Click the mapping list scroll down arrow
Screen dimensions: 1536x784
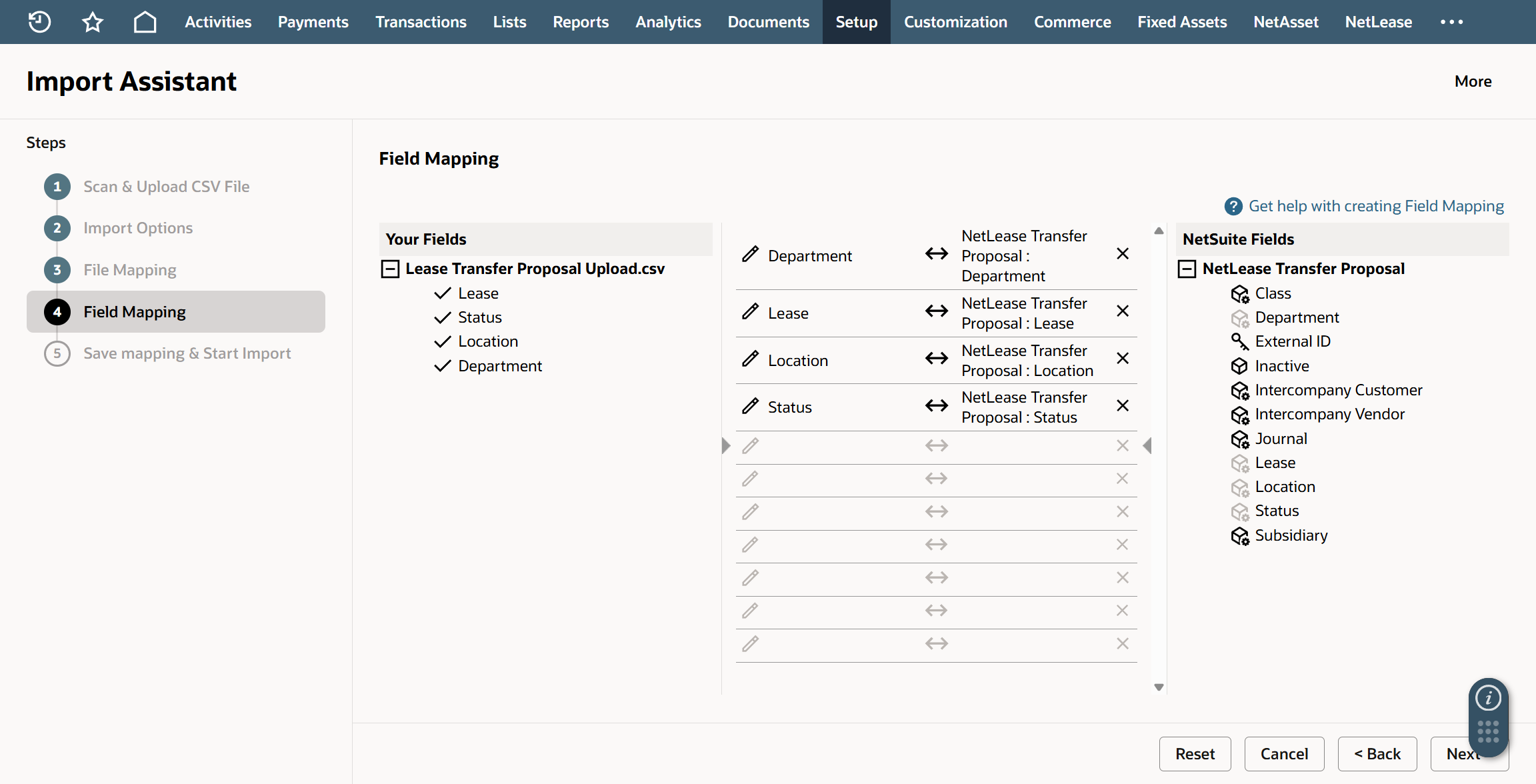point(1159,687)
